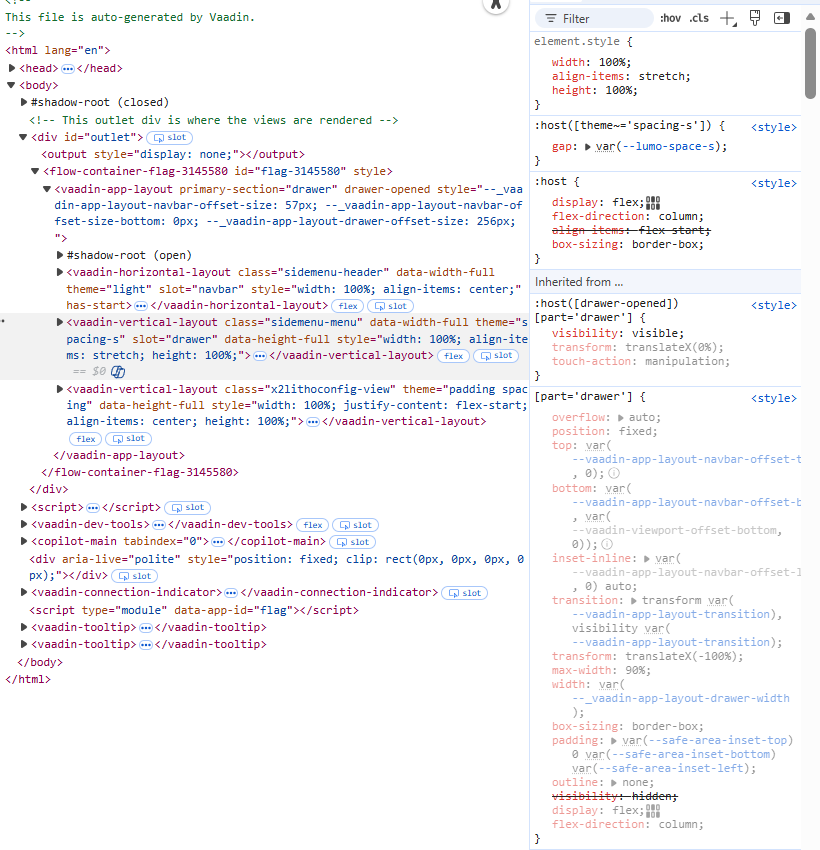Open rendering emulations paintbrush icon
The width and height of the screenshot is (820, 850).
tap(755, 18)
